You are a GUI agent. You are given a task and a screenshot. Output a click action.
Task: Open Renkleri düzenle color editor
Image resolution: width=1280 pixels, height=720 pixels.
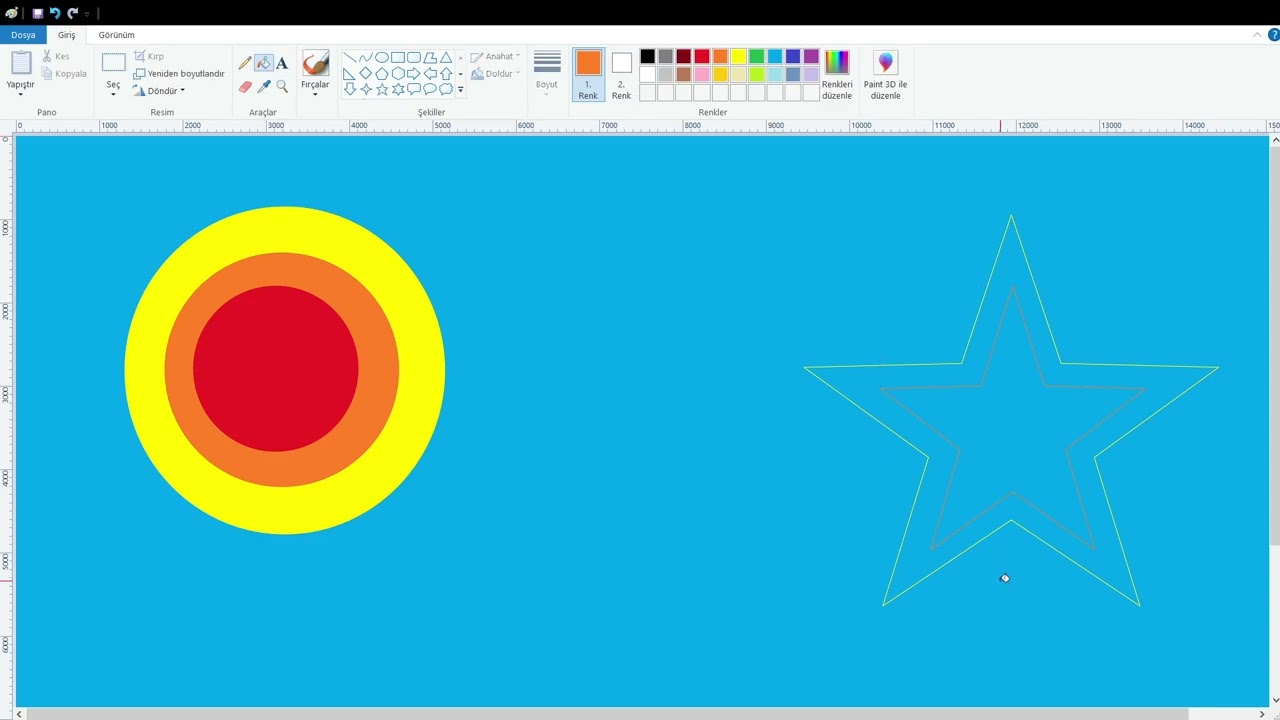(837, 75)
